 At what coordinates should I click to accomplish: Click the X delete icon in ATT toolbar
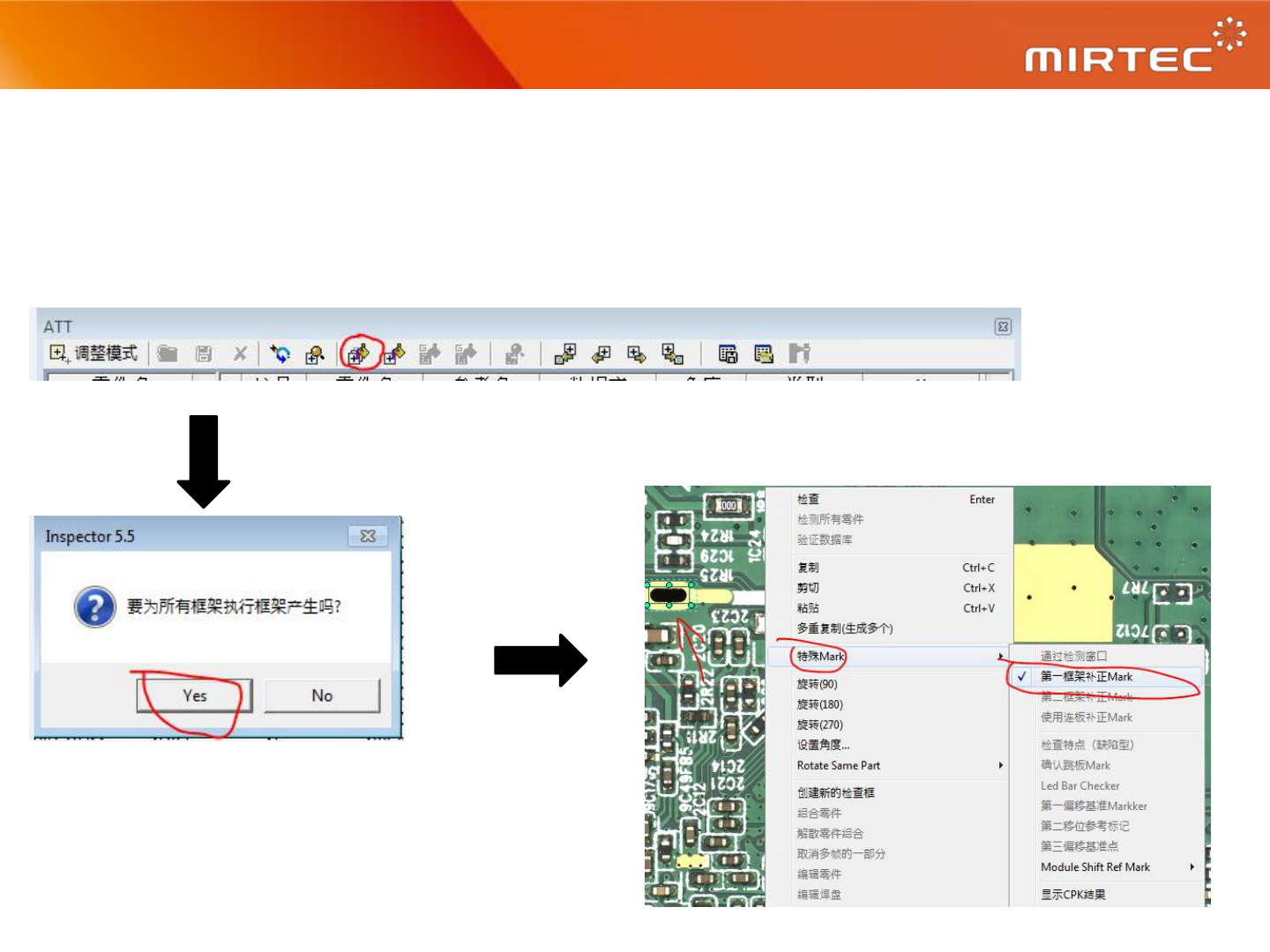240,354
